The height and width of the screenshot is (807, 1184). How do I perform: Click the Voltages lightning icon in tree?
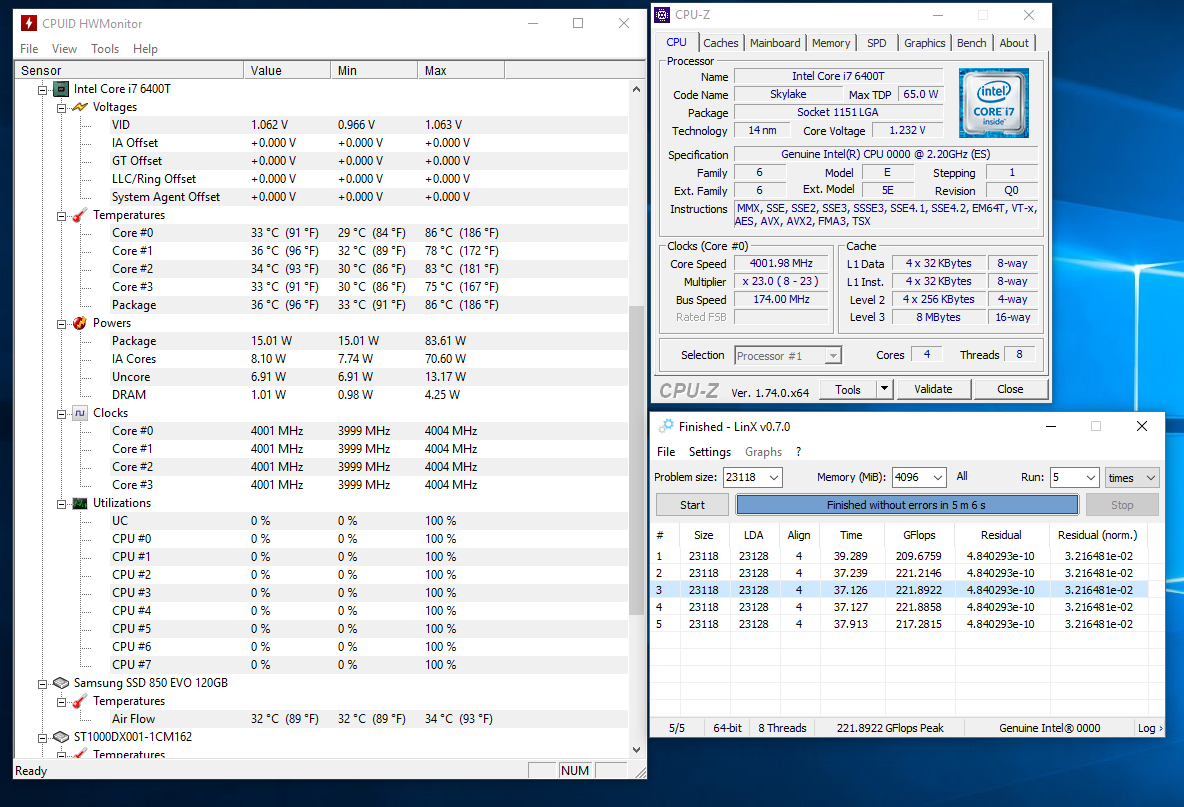coord(80,107)
